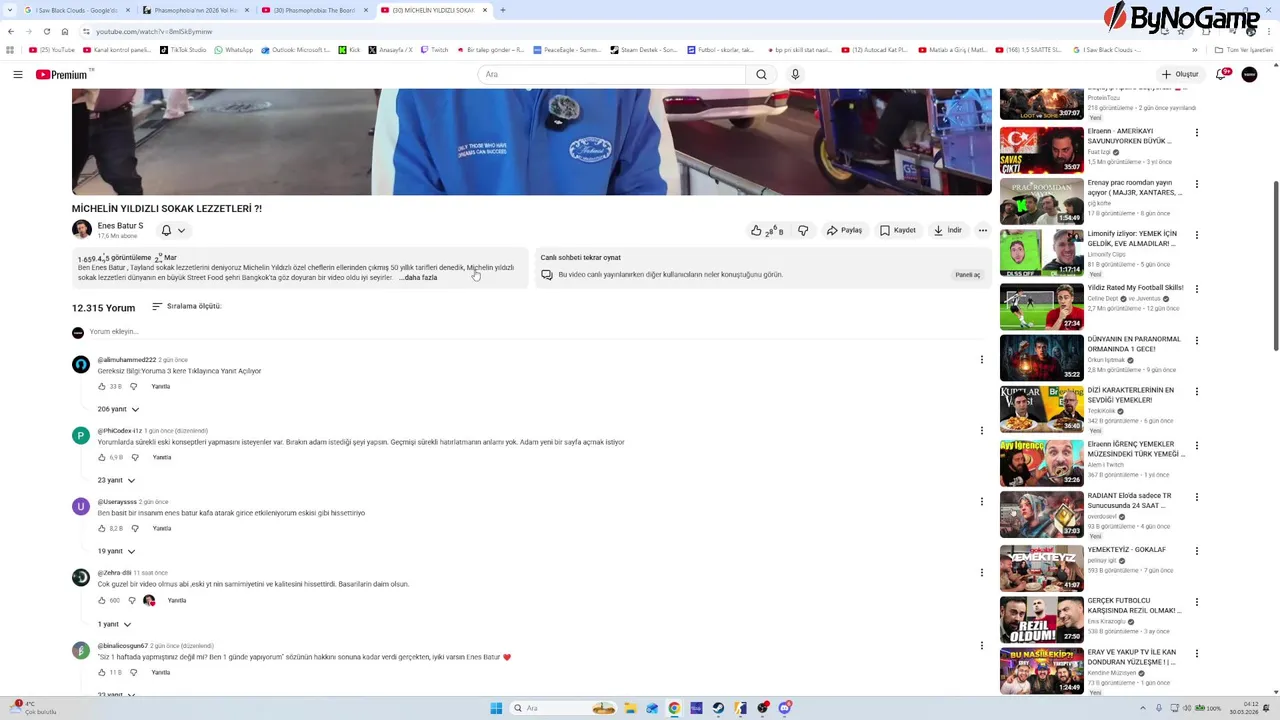Go to YouTube Premium home logo

[63, 74]
